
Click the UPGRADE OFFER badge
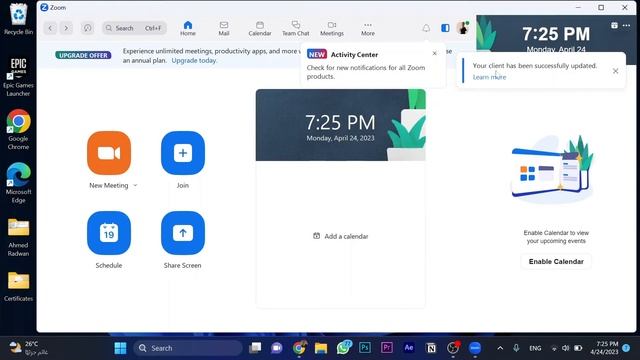[x=83, y=55]
